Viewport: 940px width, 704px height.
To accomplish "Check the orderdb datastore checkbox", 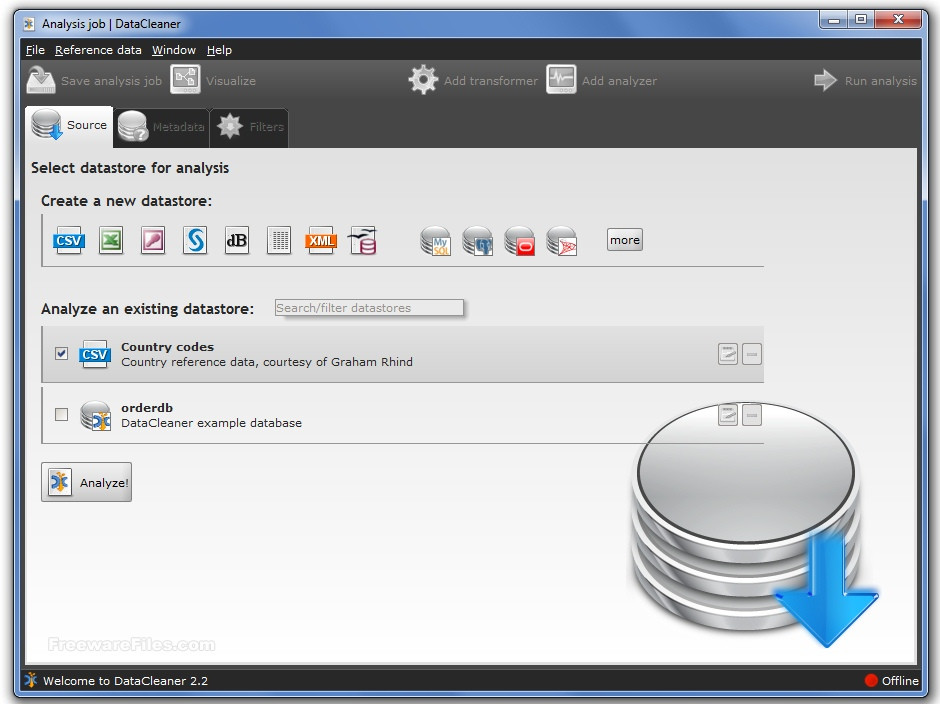I will pyautogui.click(x=61, y=414).
